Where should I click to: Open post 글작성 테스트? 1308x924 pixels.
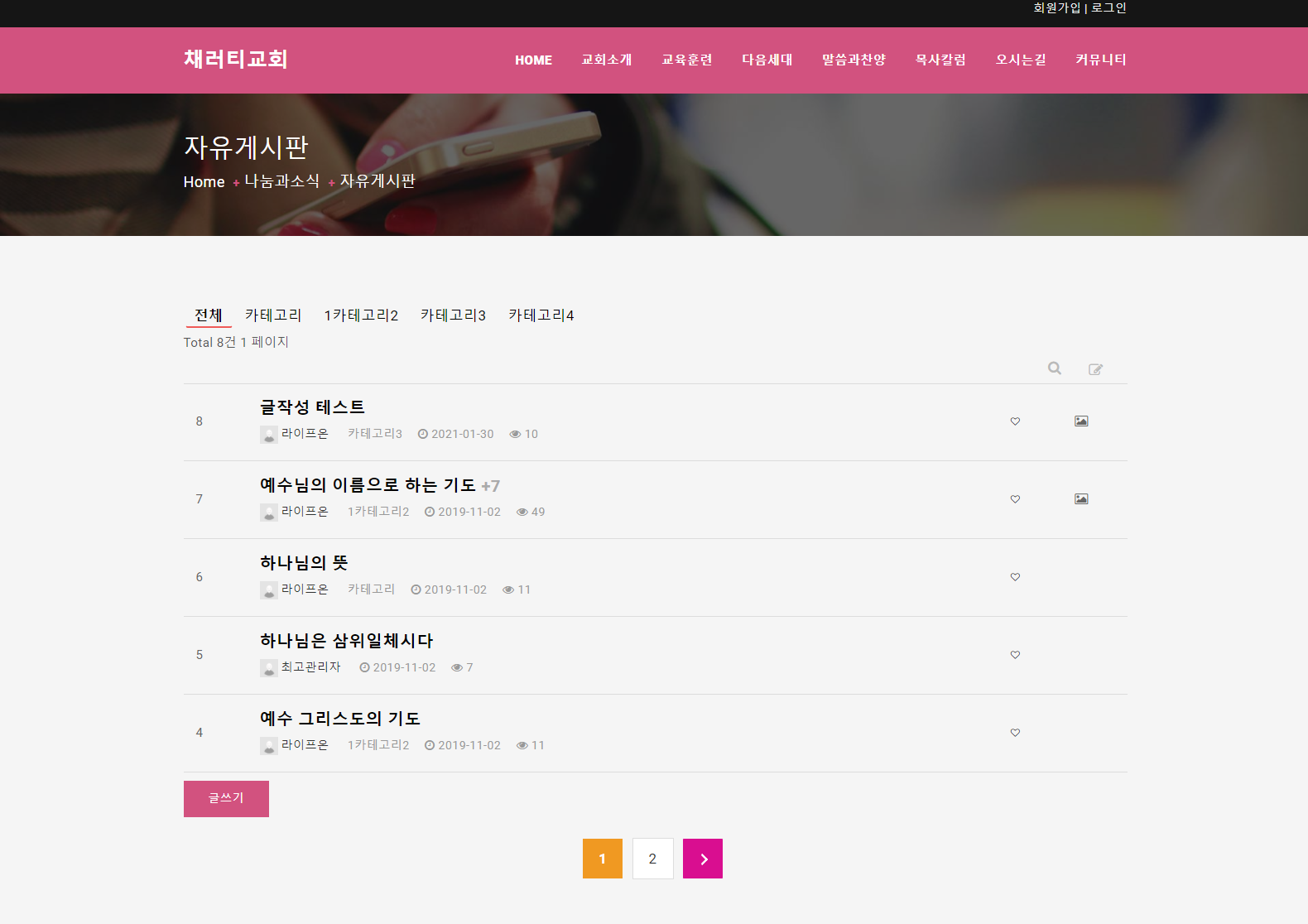312,407
